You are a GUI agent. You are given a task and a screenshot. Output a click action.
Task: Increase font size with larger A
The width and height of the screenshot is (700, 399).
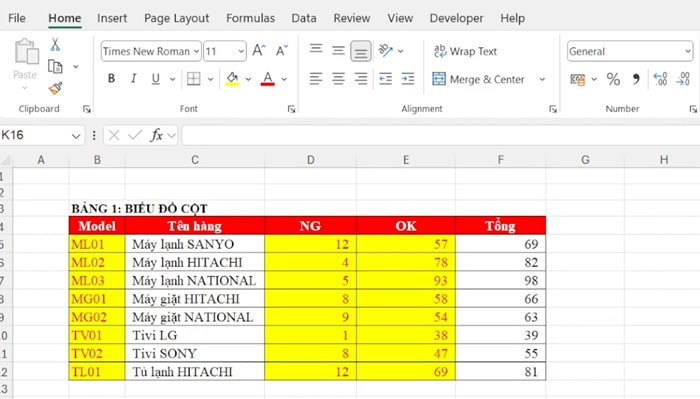(259, 51)
